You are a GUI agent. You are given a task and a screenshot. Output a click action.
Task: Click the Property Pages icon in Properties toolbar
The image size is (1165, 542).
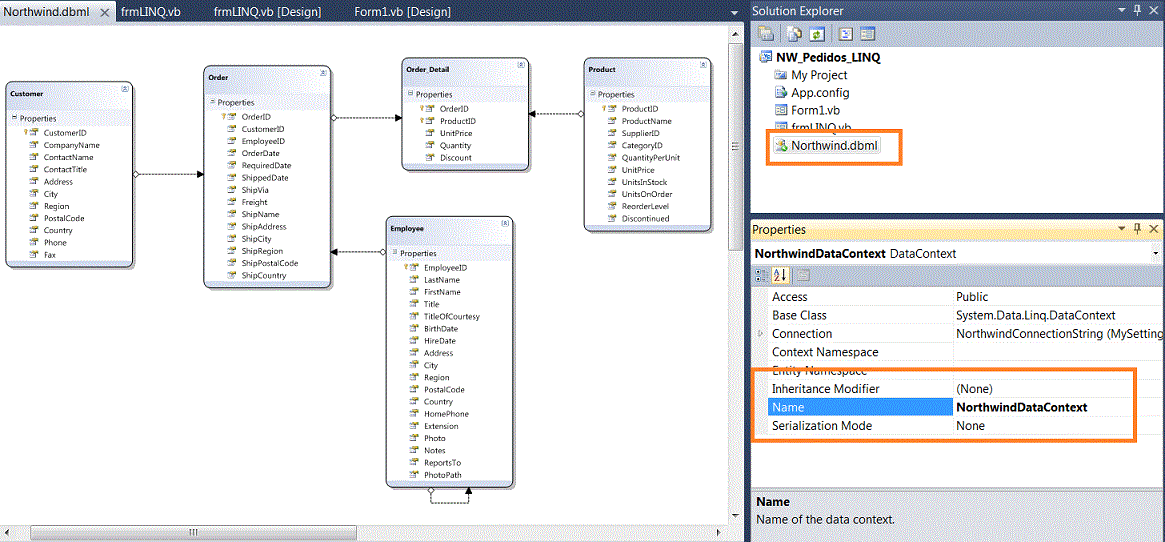[x=804, y=276]
